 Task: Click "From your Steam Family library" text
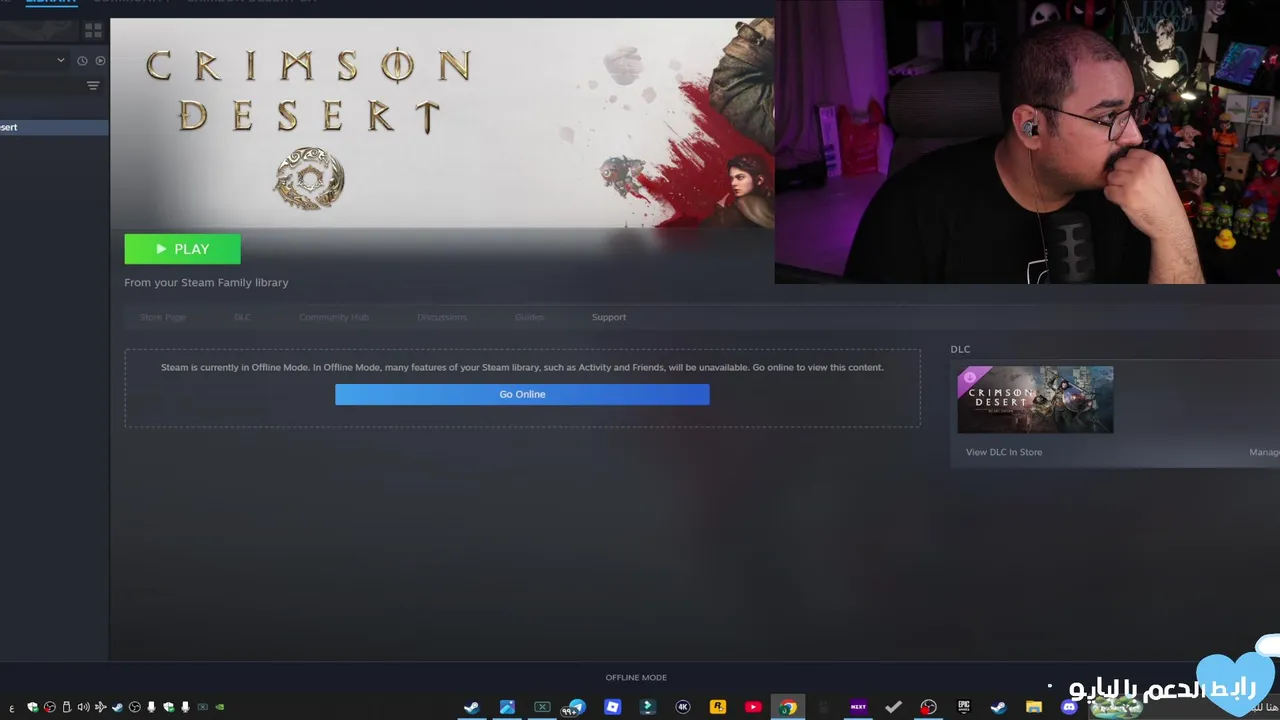point(206,283)
